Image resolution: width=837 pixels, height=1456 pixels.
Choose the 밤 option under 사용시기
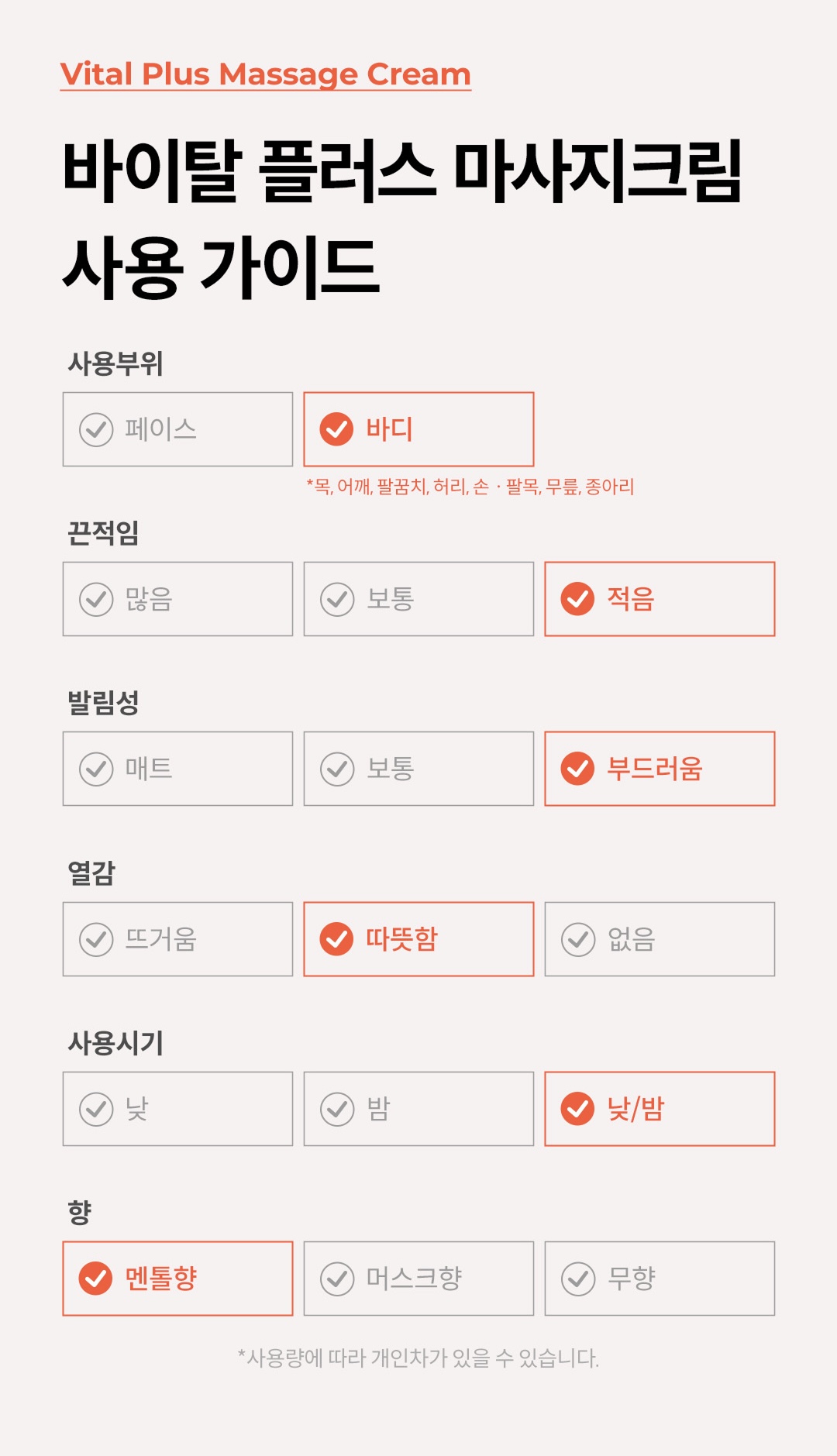[418, 1109]
